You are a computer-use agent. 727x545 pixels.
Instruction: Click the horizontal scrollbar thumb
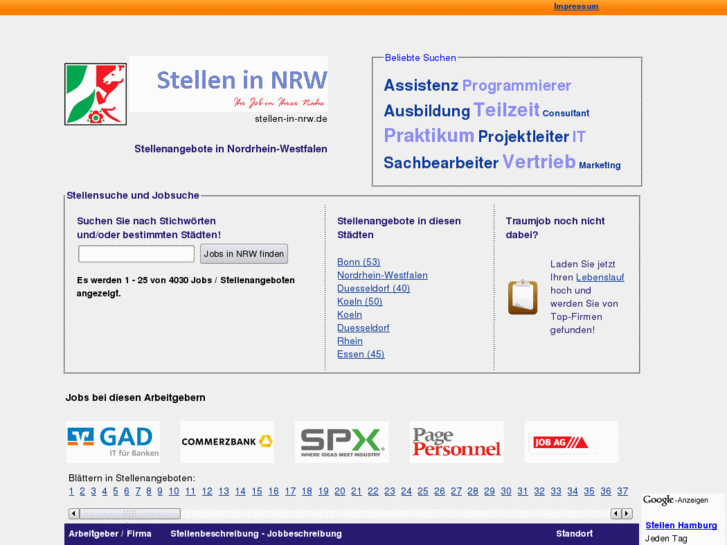pyautogui.click(x=130, y=513)
